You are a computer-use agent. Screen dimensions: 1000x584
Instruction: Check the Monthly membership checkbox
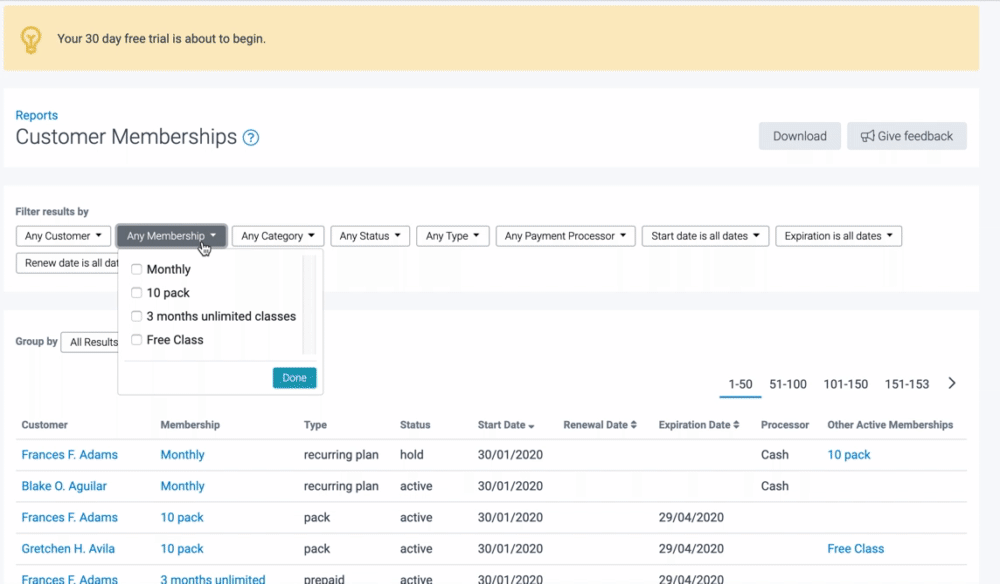pos(137,270)
